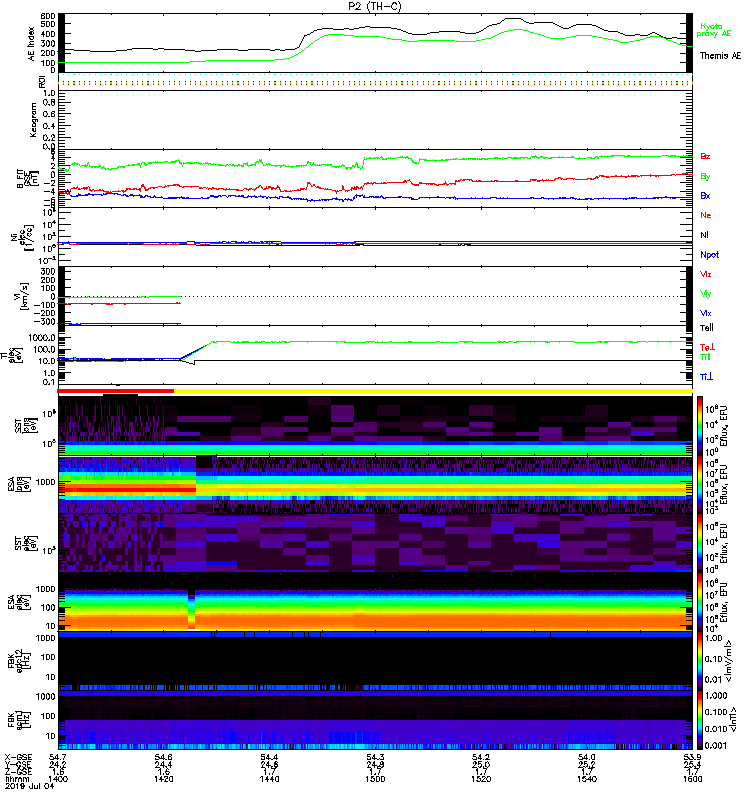Click the blue Bx legend label
This screenshot has height=800, width=750.
click(705, 195)
